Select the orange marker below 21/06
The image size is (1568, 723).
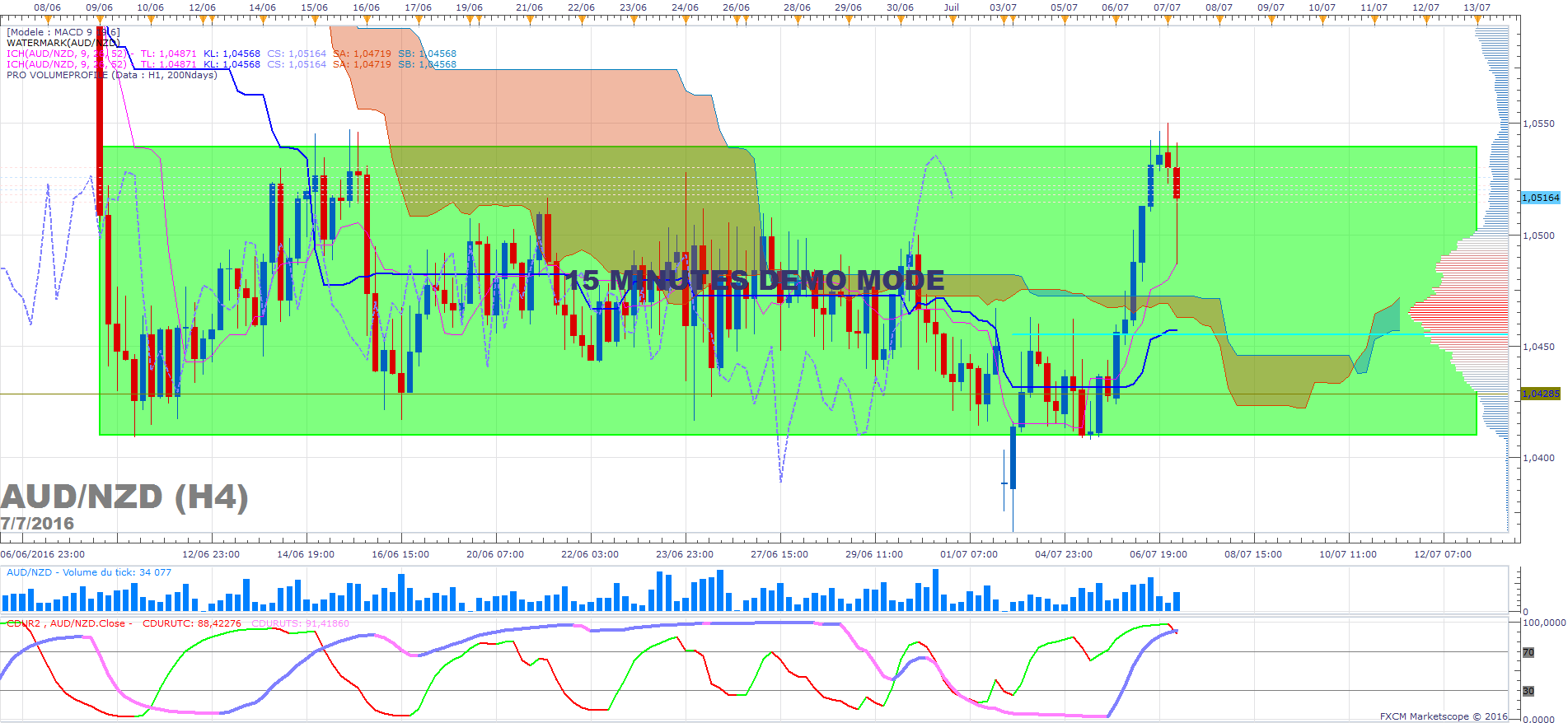529,19
